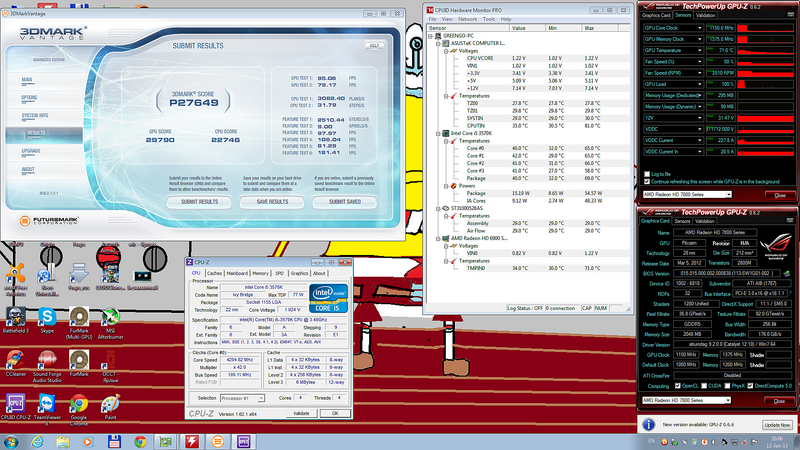800x450 pixels.
Task: Click the GPU Temperature sensor graph
Action: click(x=765, y=51)
